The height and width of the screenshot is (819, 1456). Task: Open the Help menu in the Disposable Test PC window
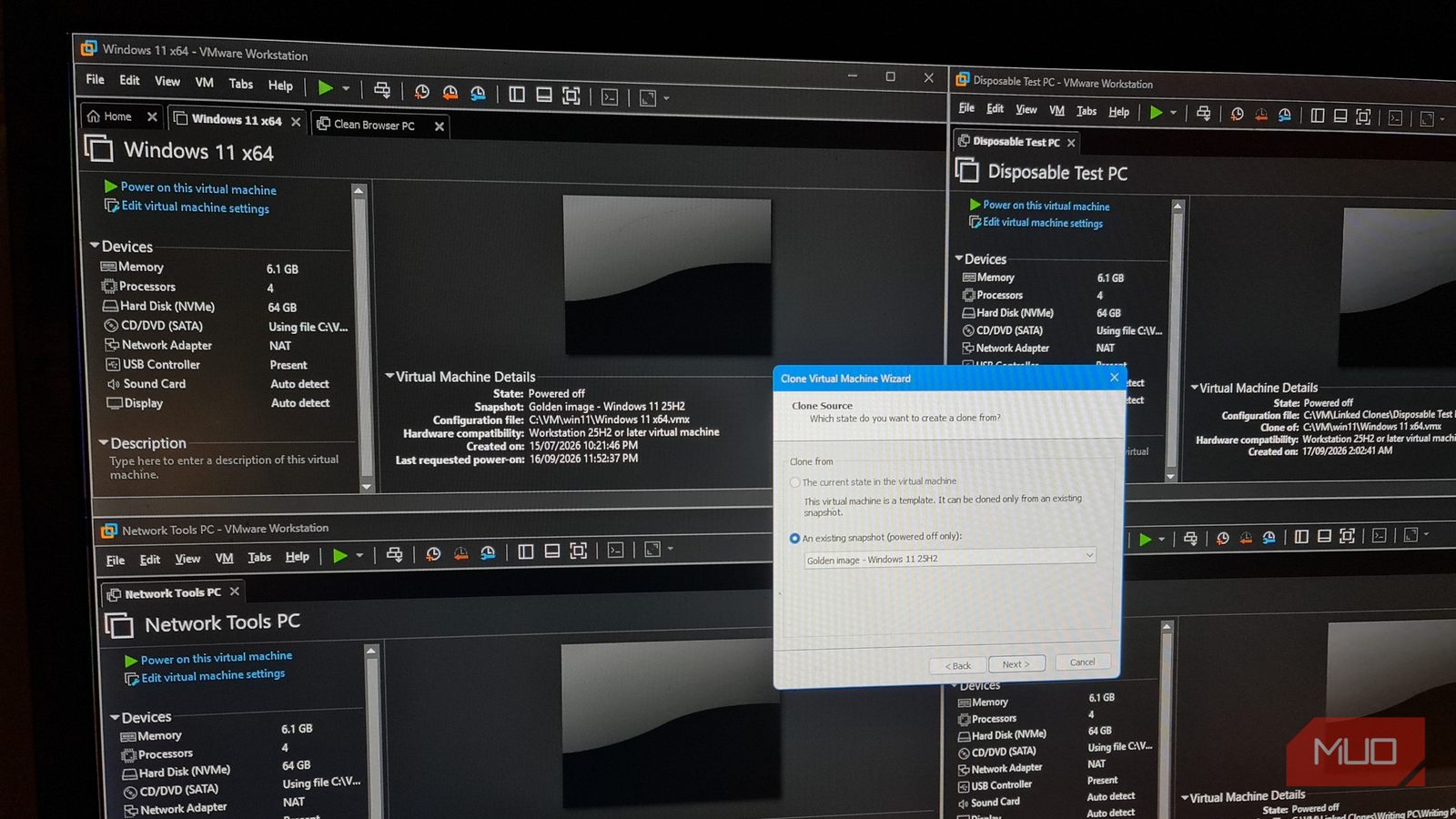coord(1118,111)
